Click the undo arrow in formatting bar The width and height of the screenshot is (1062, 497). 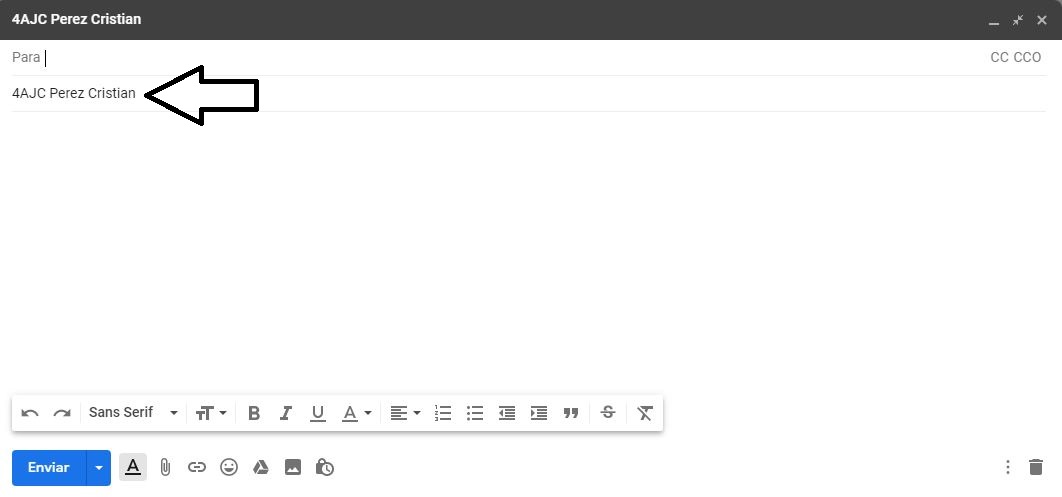30,413
